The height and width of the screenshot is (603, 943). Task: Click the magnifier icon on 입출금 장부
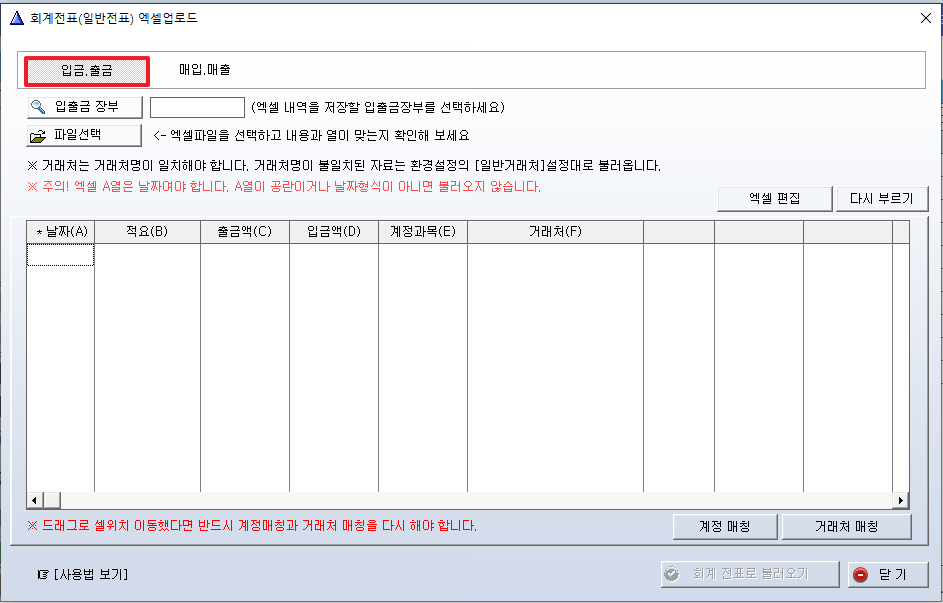click(38, 107)
